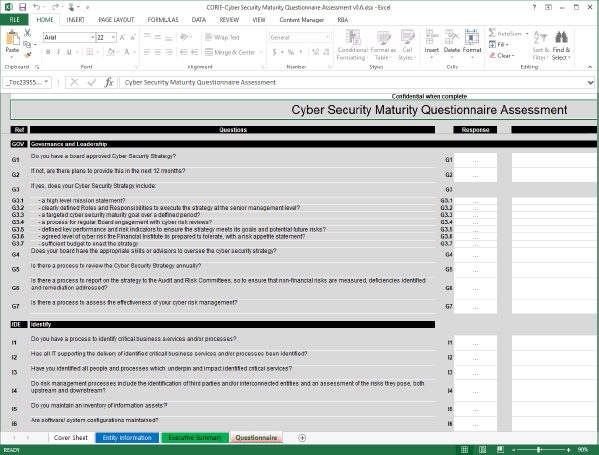Switch to PAGE LAYOUT ribbon tab
The width and height of the screenshot is (599, 455).
coord(116,19)
